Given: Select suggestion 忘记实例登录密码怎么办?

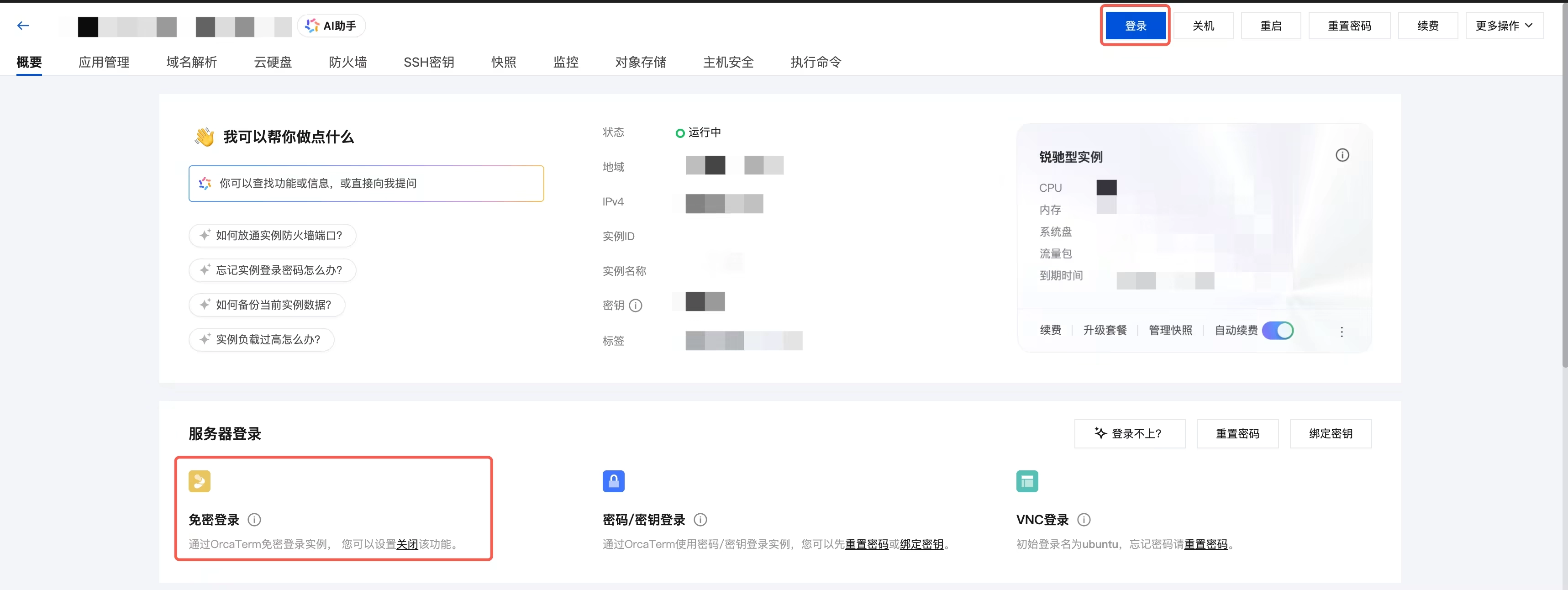Looking at the screenshot, I should 272,270.
